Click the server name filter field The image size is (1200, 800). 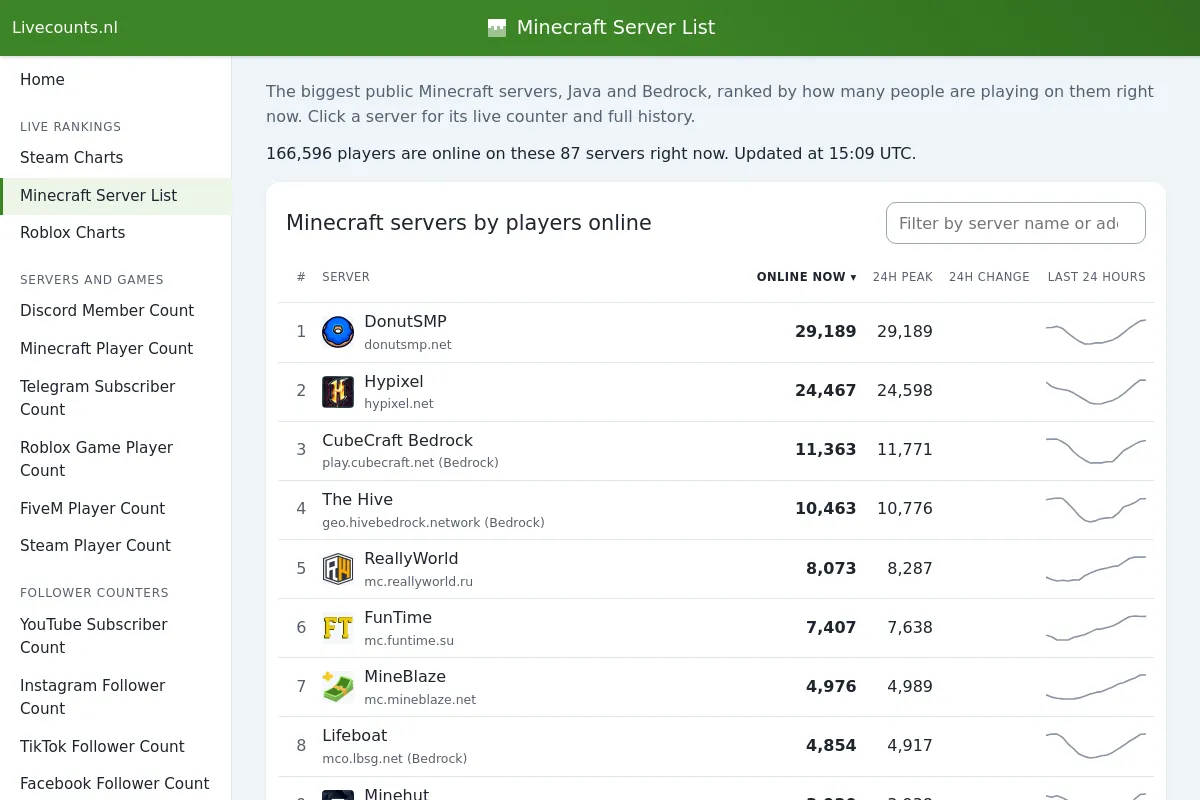coord(1016,223)
